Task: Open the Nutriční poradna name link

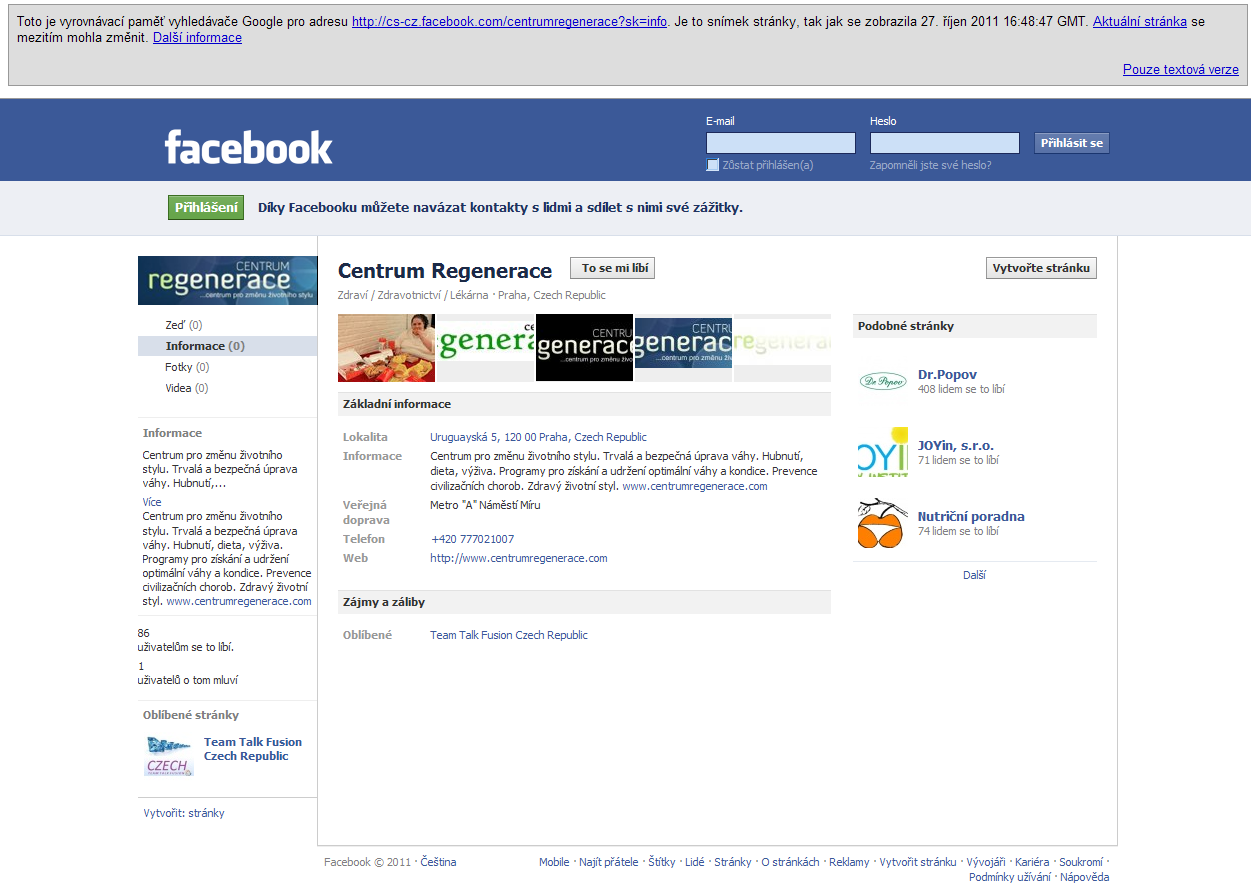Action: (x=971, y=517)
